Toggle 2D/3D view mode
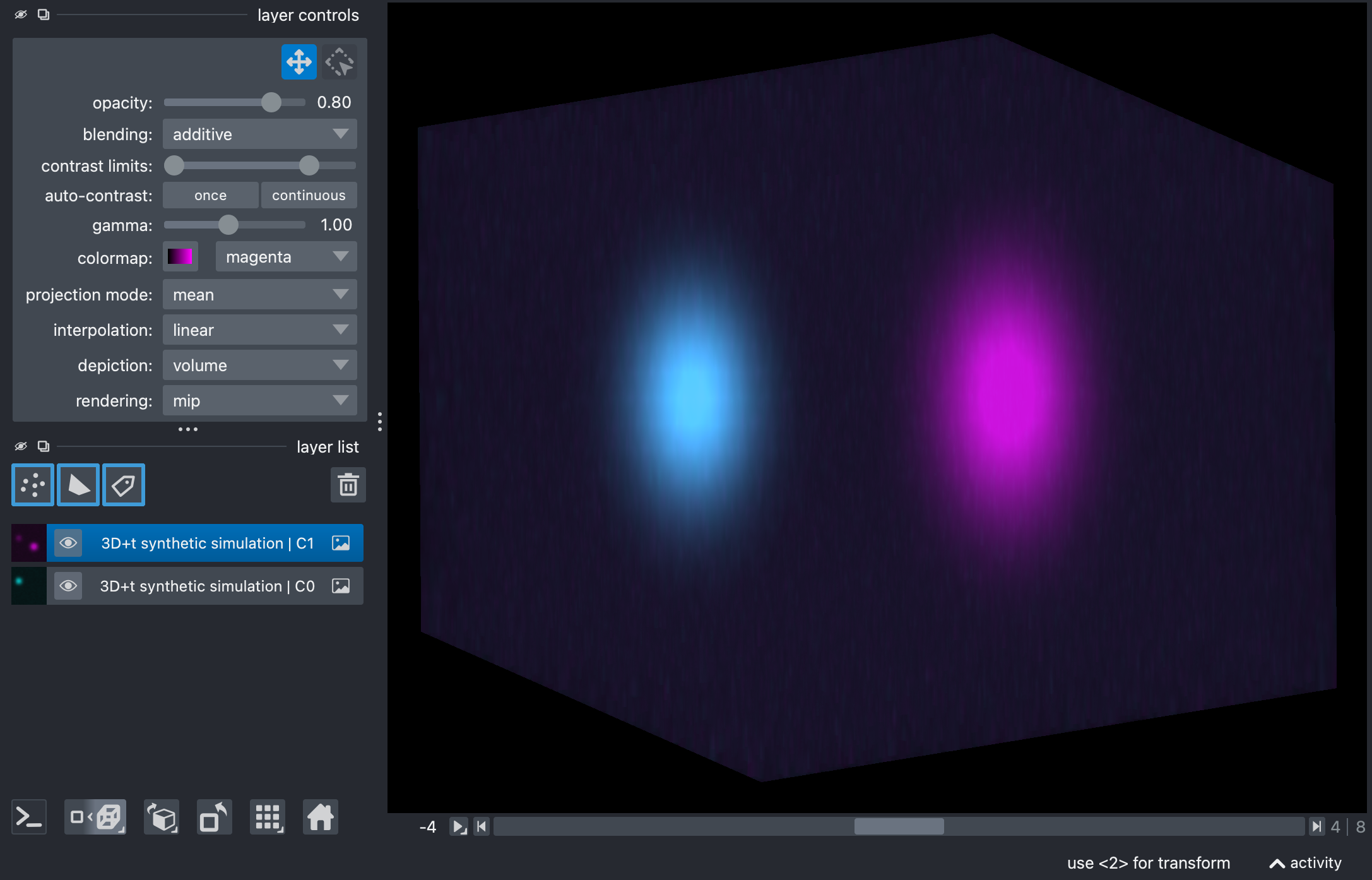 pos(95,818)
